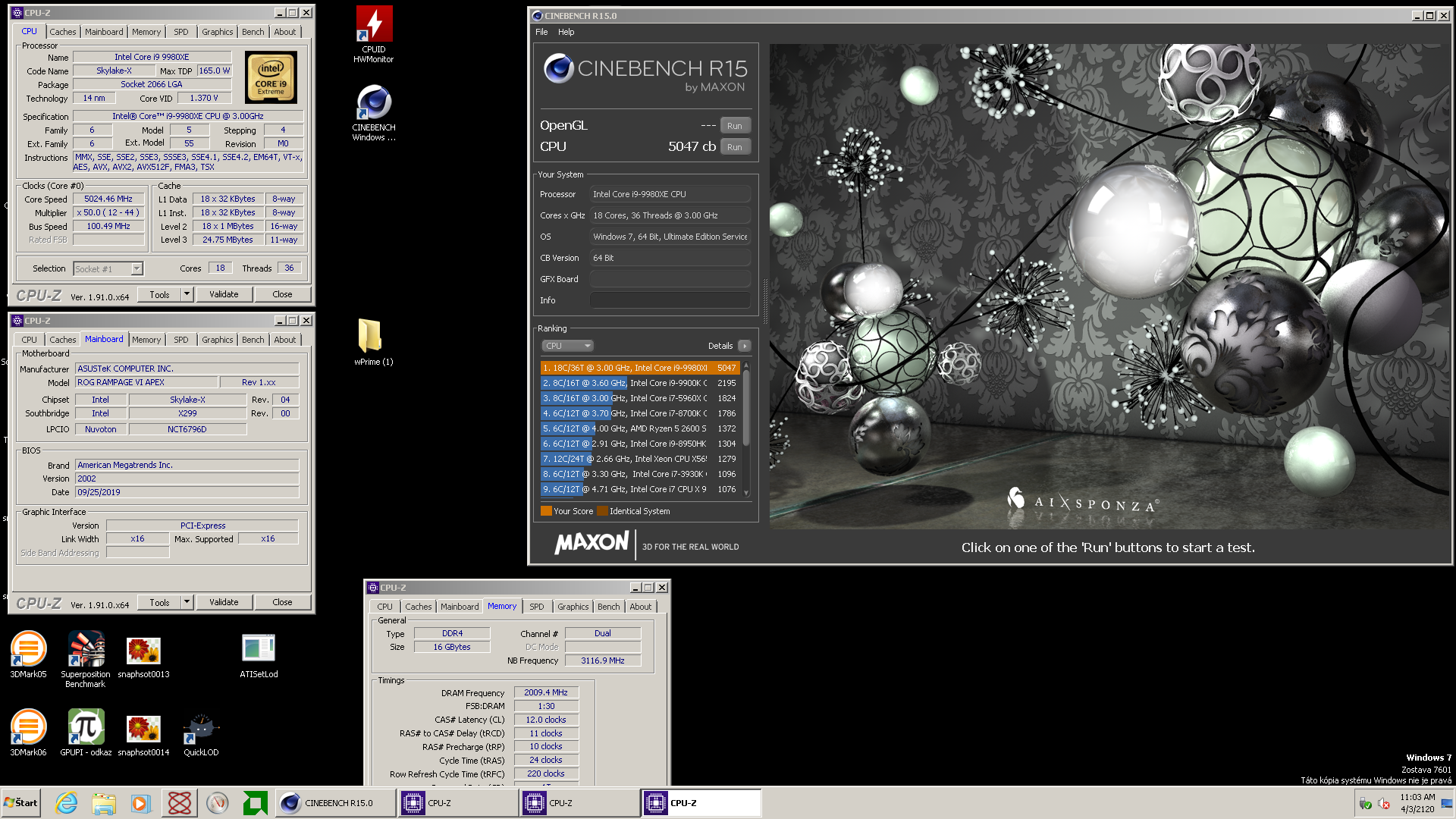Switch to Caches tab in top CPU-Z window

[62, 32]
